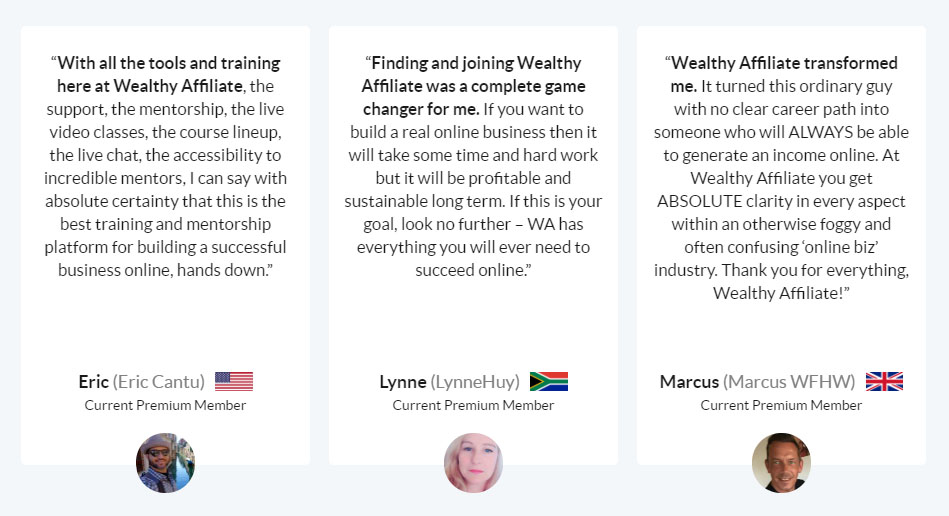The image size is (949, 516).
Task: Select Lynne's testimonial quote text
Action: click(473, 166)
